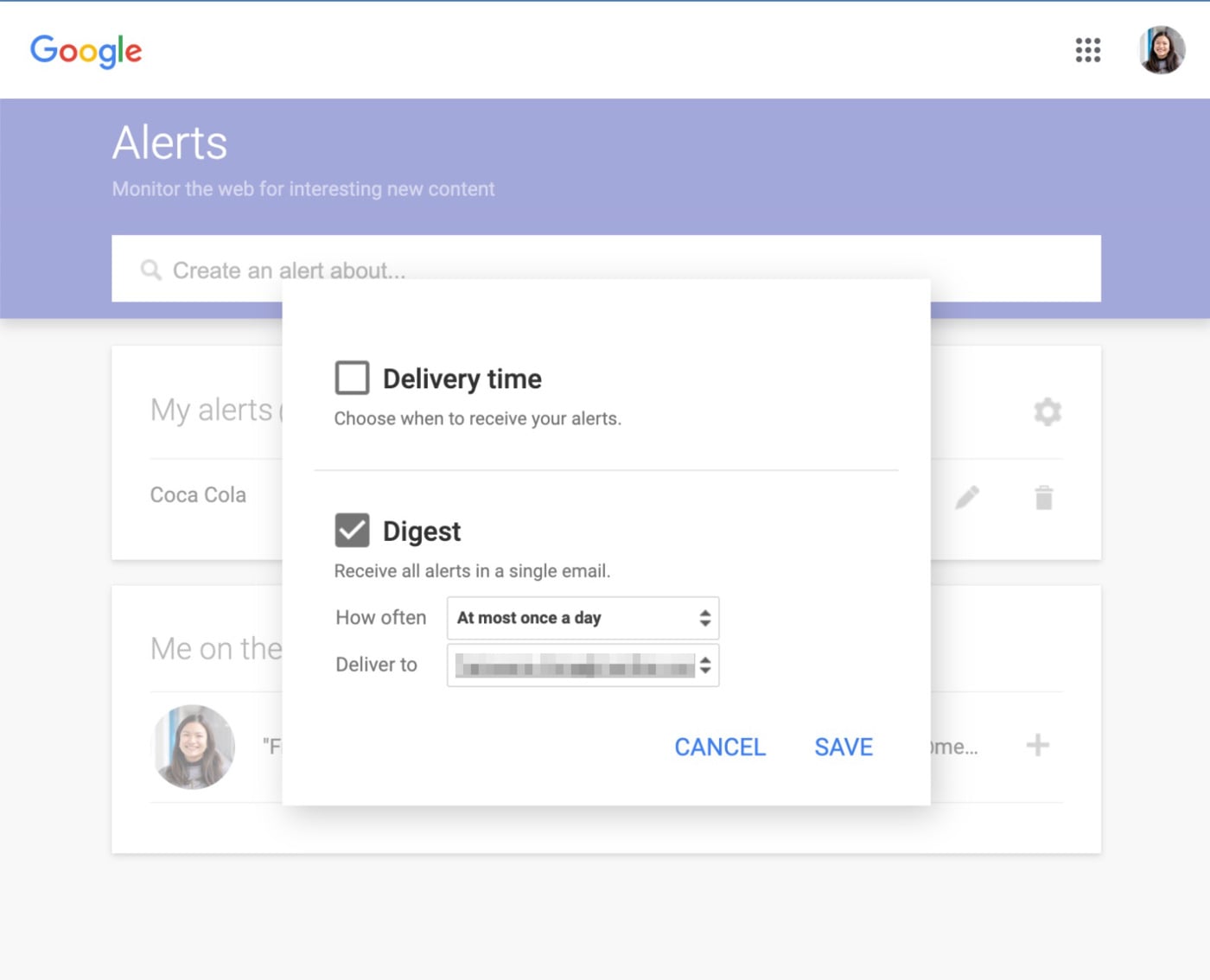The height and width of the screenshot is (980, 1210).
Task: Click the Delivery time checkbox square icon
Action: (x=352, y=377)
